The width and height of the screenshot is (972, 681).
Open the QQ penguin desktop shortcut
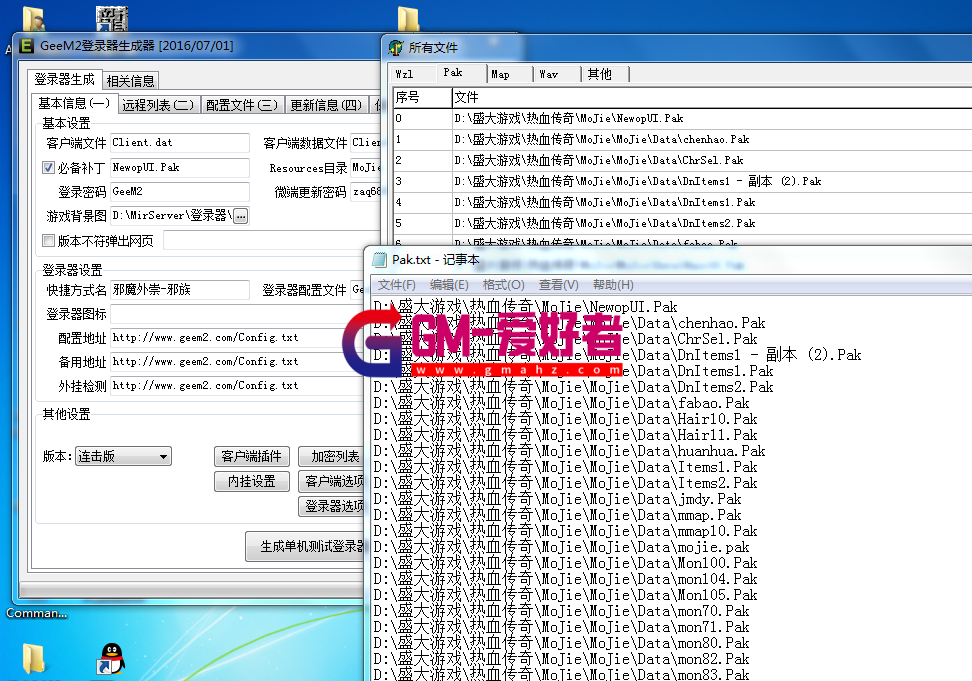tap(111, 658)
